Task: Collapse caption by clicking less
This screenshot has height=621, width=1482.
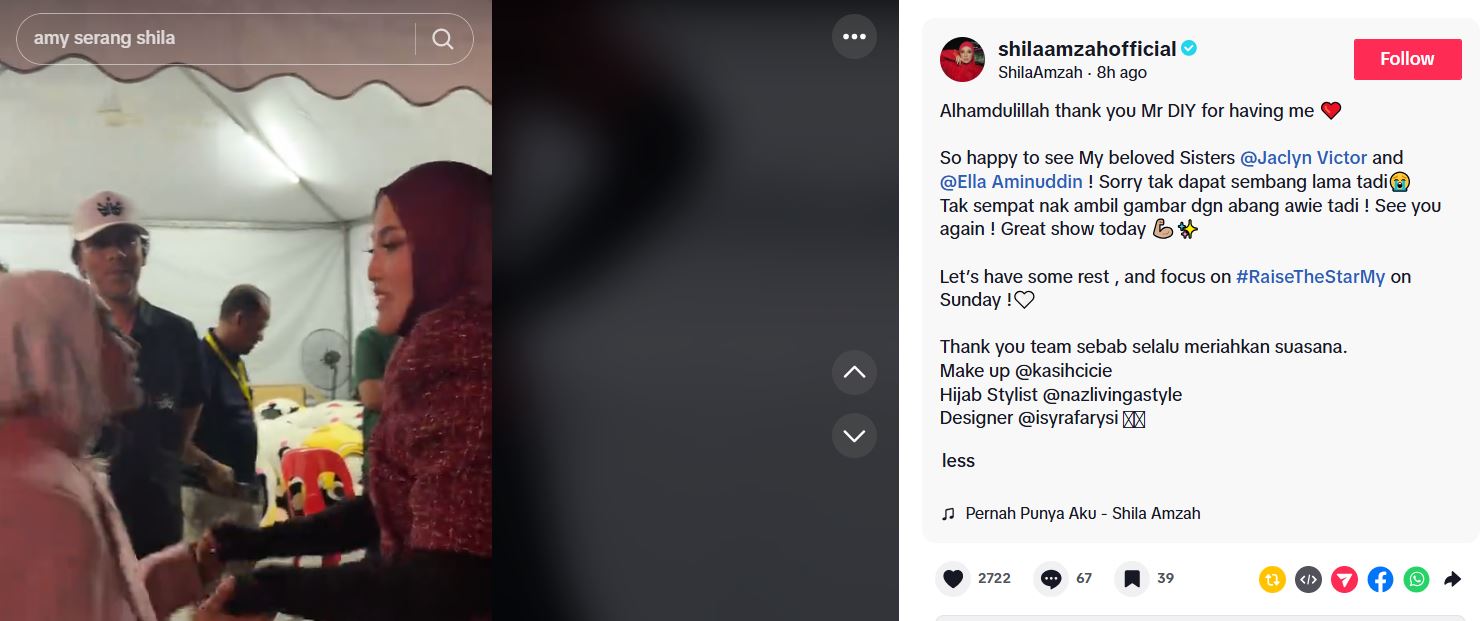Action: point(958,461)
